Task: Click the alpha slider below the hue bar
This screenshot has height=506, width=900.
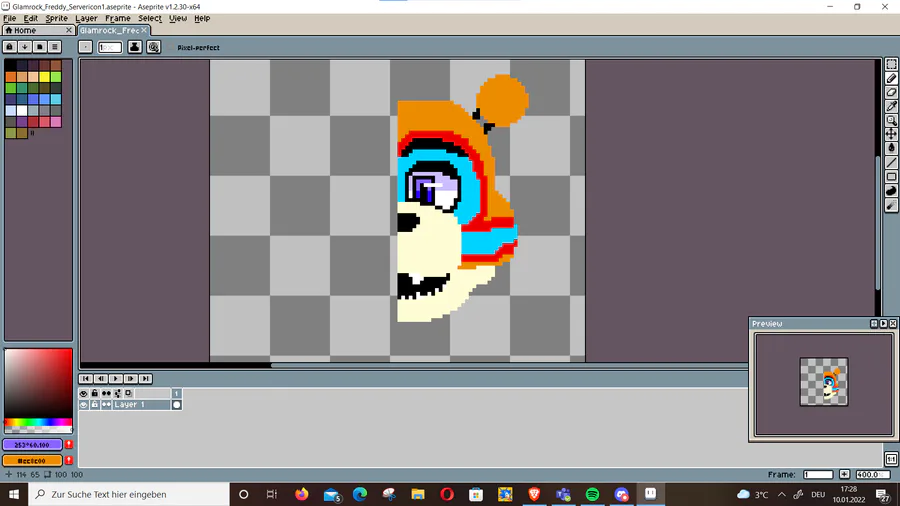Action: 38,430
